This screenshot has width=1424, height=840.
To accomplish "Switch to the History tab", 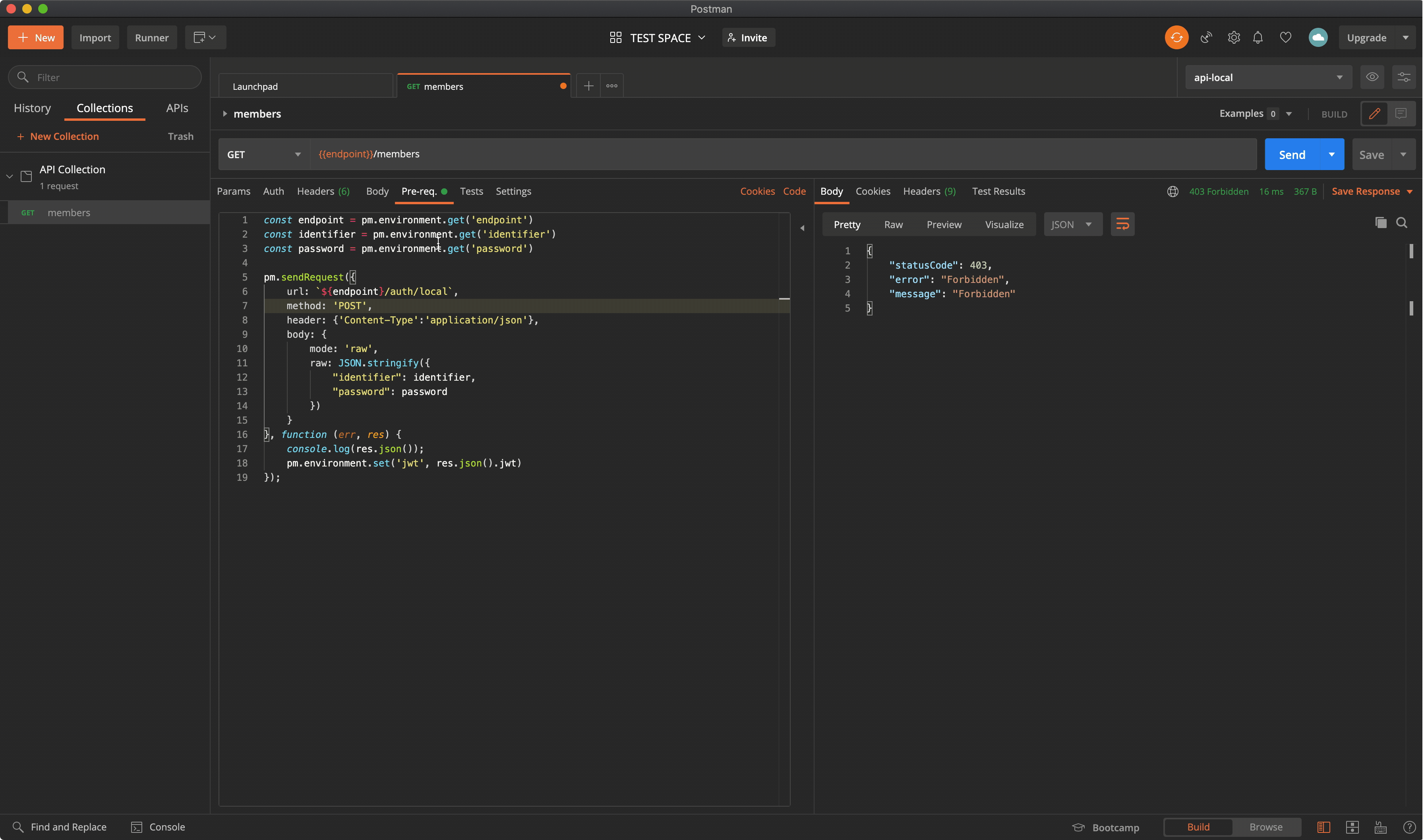I will [x=32, y=108].
